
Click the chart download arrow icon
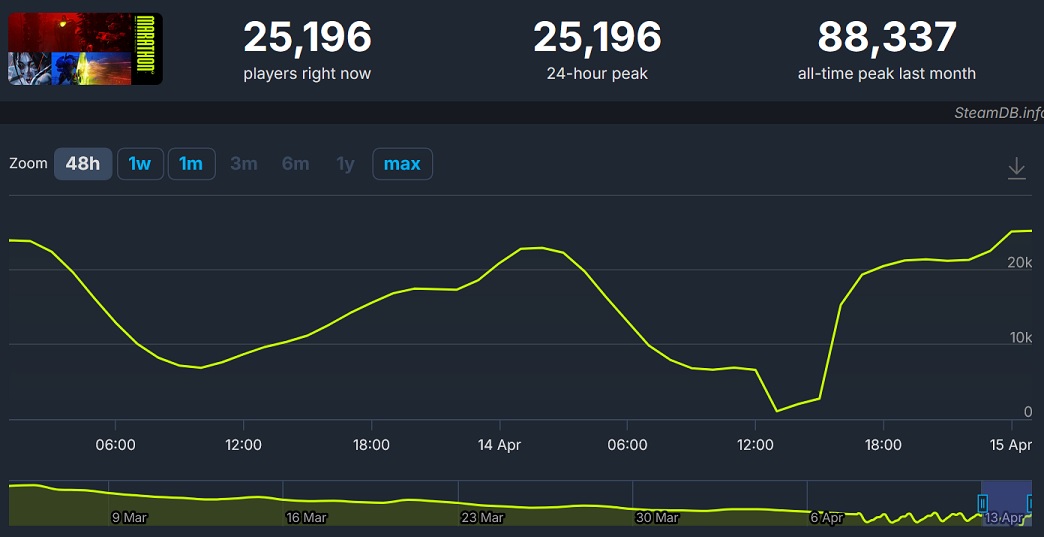pyautogui.click(x=1016, y=168)
